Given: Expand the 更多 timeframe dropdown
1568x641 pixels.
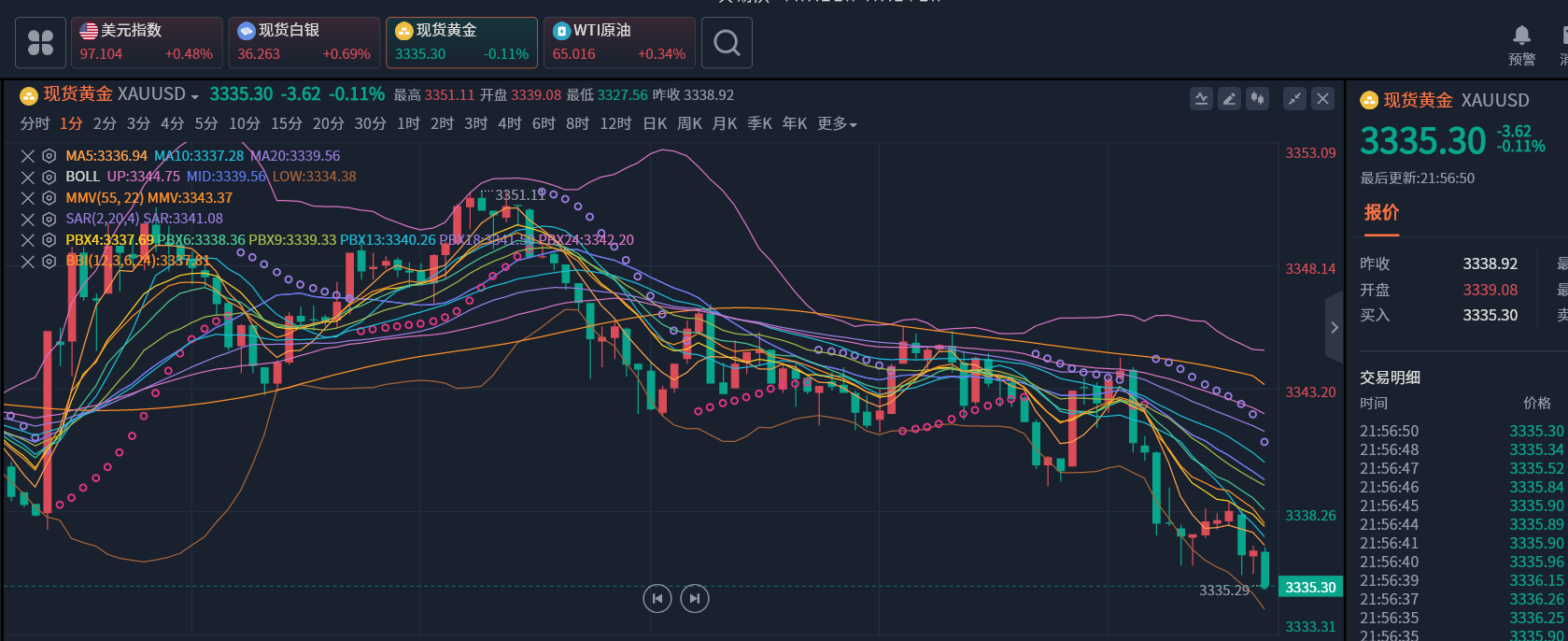Looking at the screenshot, I should 838,123.
